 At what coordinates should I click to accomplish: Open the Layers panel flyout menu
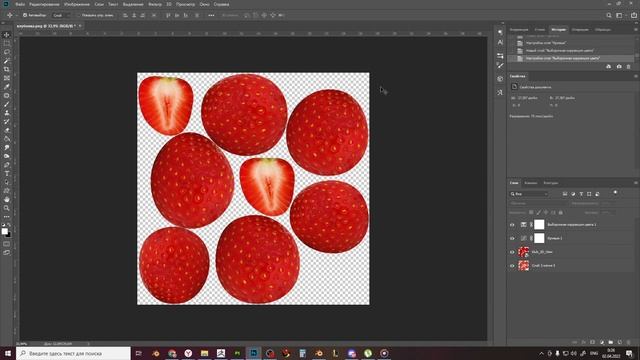click(x=636, y=183)
